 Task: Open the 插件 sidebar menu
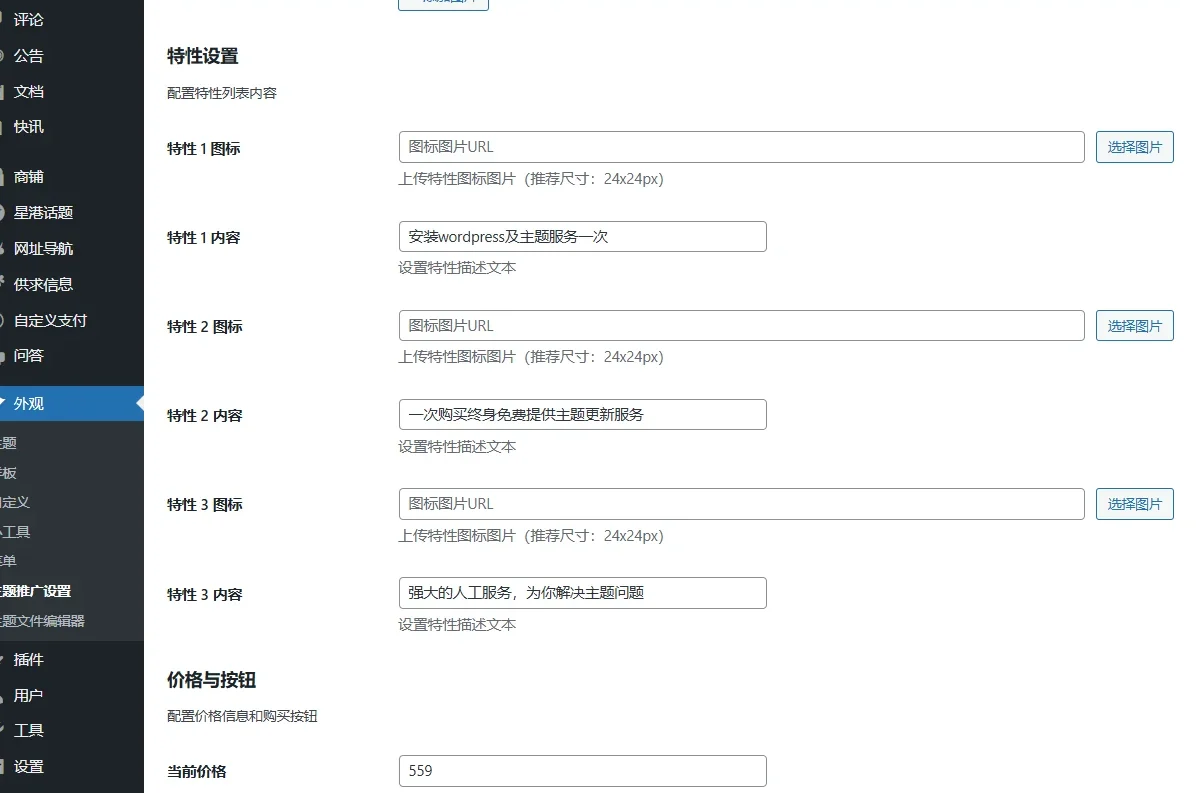tap(28, 660)
